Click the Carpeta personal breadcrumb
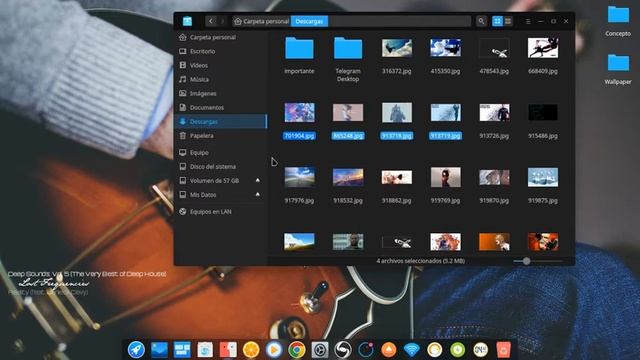640x360 pixels. (262, 21)
